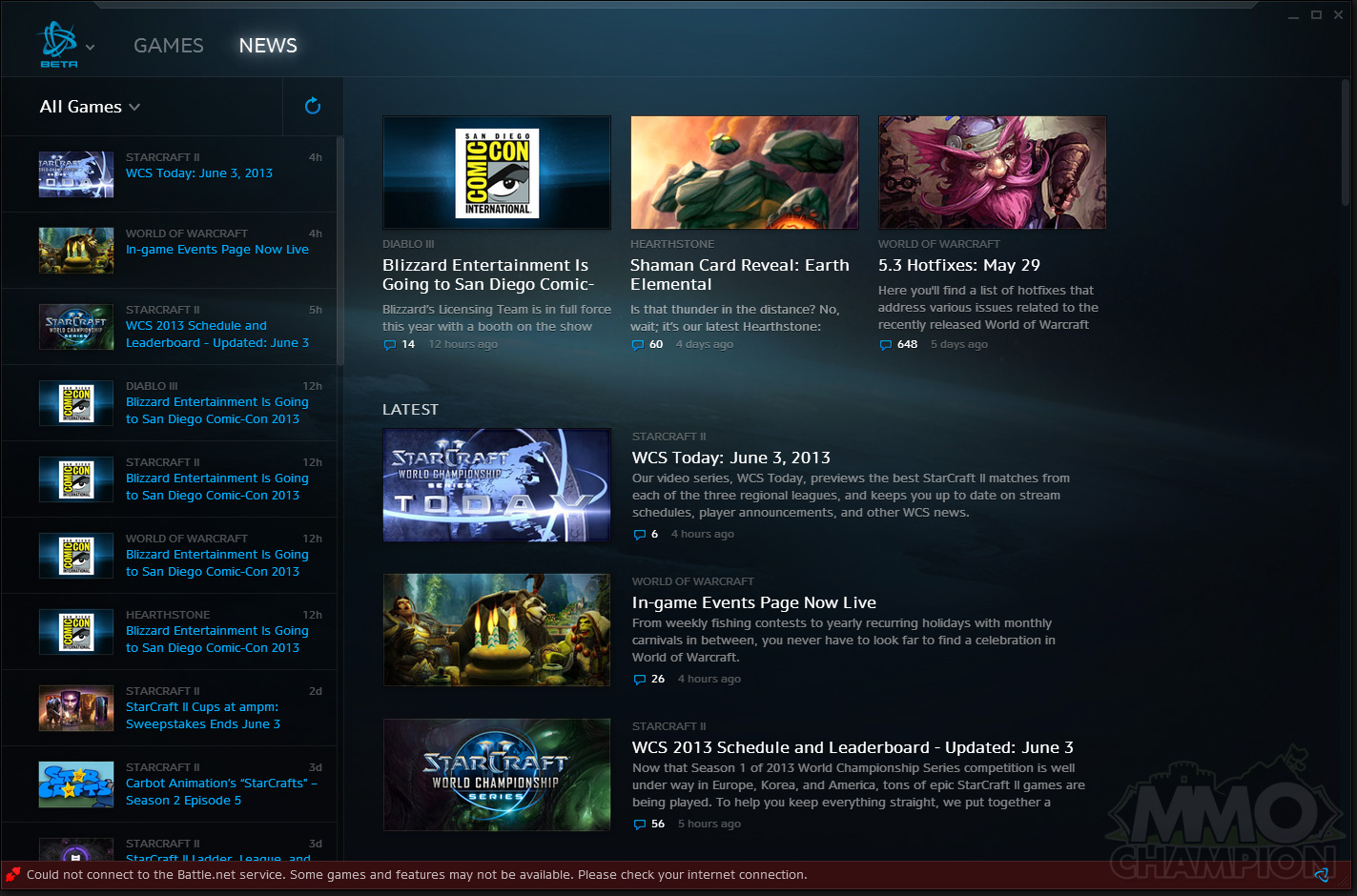Select the NEWS tab
Image resolution: width=1357 pixels, height=896 pixels.
(x=268, y=46)
